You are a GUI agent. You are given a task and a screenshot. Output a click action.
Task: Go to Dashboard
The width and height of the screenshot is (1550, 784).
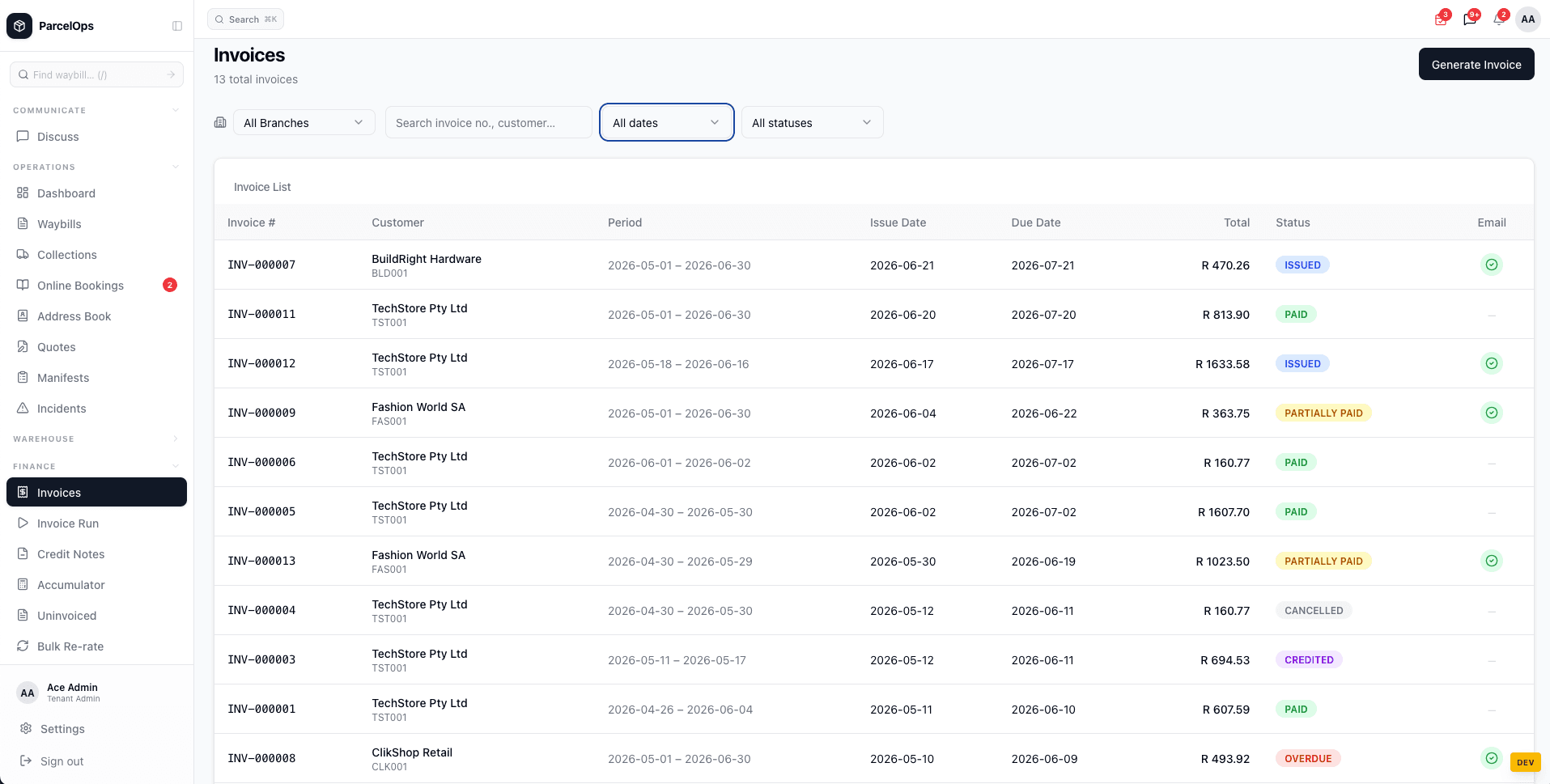click(96, 193)
